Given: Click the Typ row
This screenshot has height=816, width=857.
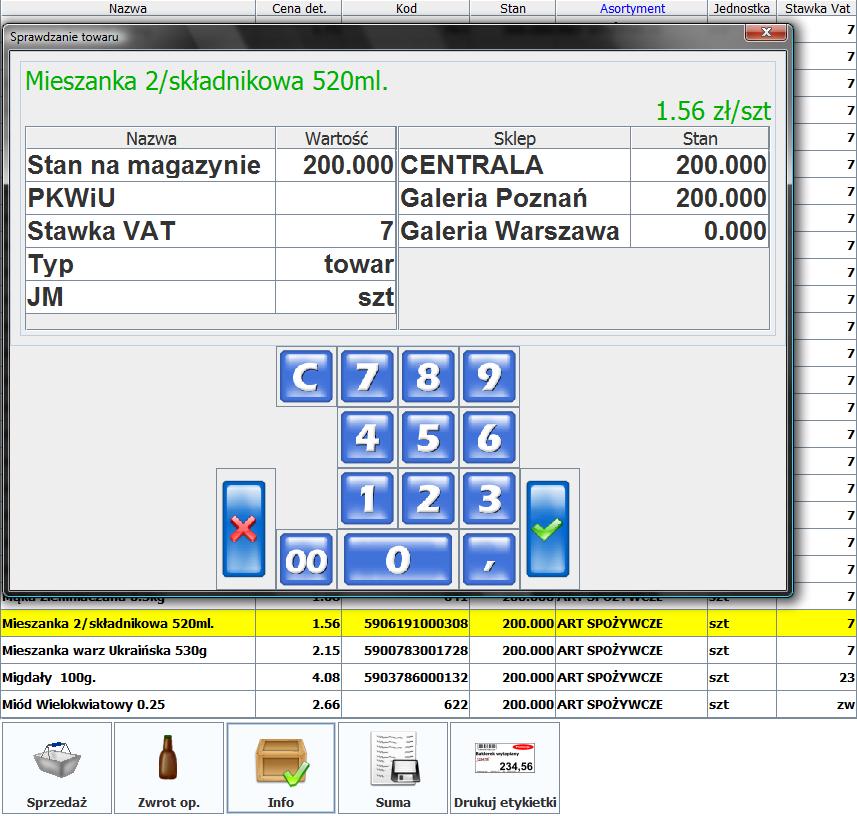Looking at the screenshot, I should pos(210,264).
